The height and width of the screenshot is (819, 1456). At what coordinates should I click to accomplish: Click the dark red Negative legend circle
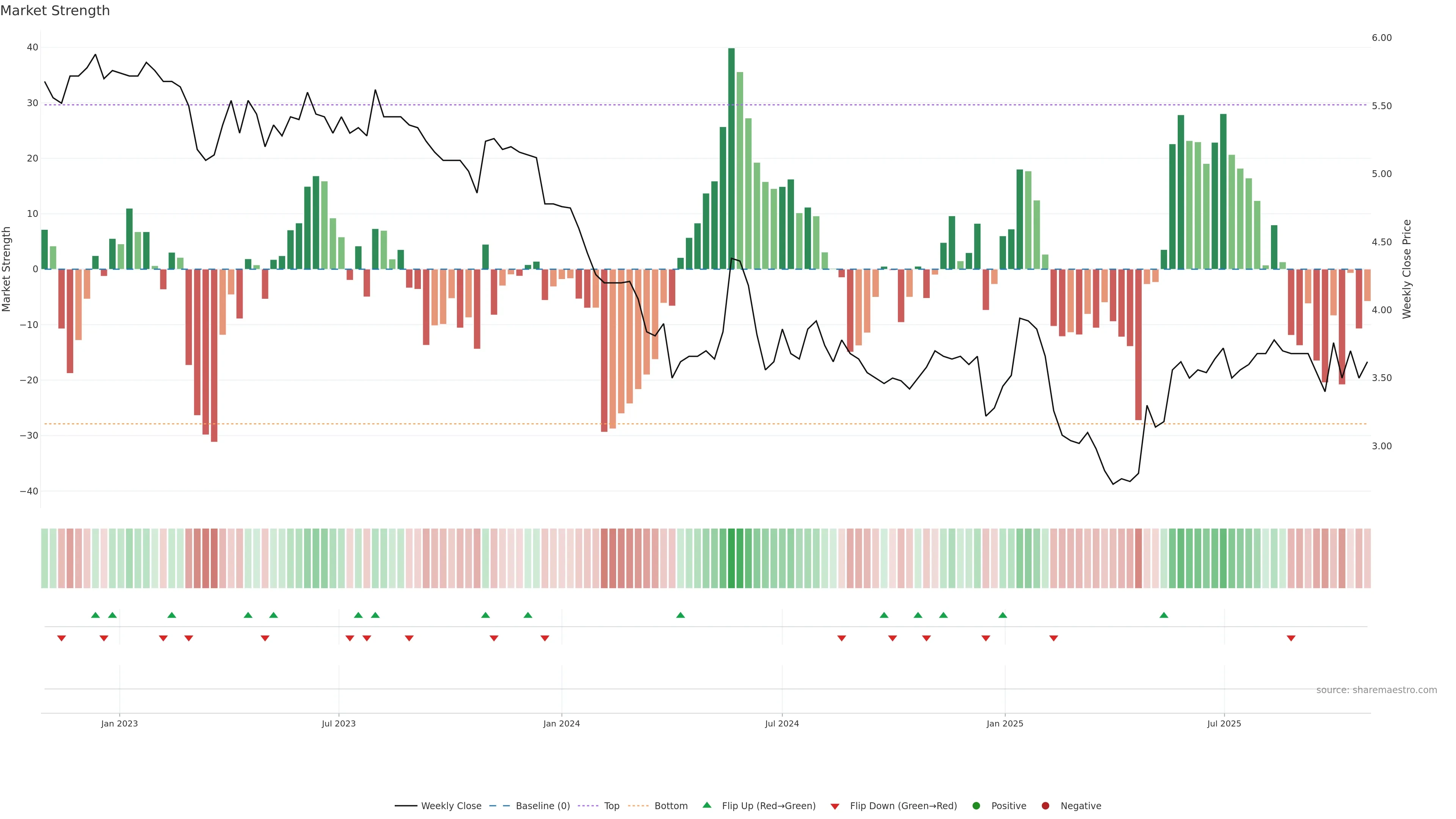coord(1045,805)
